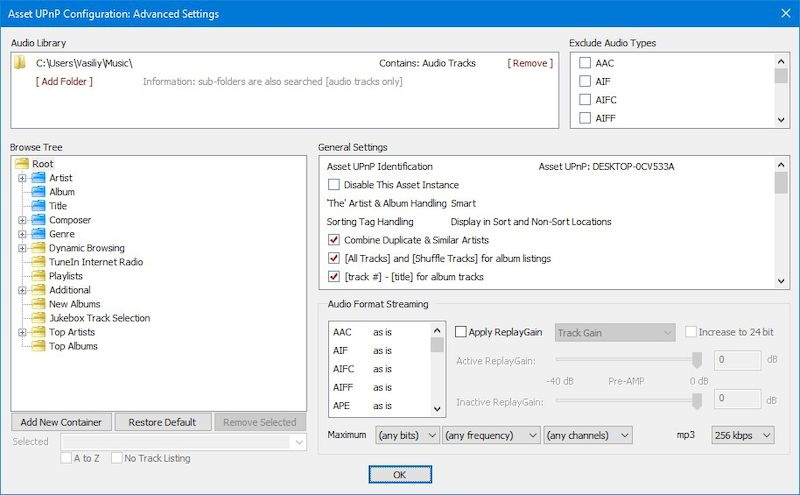800x495 pixels.
Task: Uncheck Combine Duplicate & Similar Artists
Action: 334,240
